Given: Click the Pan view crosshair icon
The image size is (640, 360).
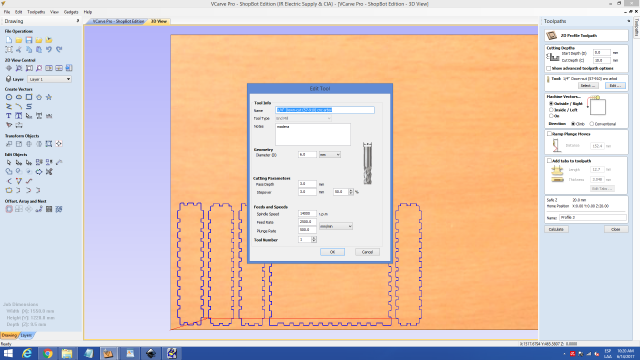Looking at the screenshot, I should click(9, 68).
